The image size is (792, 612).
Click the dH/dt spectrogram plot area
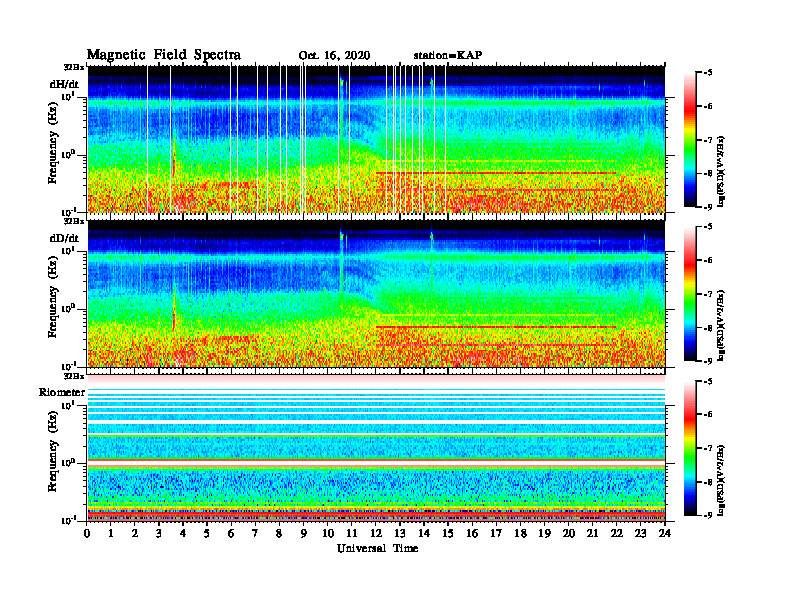pos(376,139)
